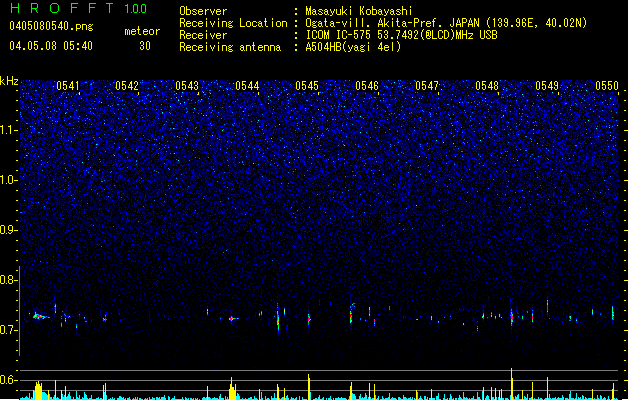Click the meteor count 30

tap(145, 46)
